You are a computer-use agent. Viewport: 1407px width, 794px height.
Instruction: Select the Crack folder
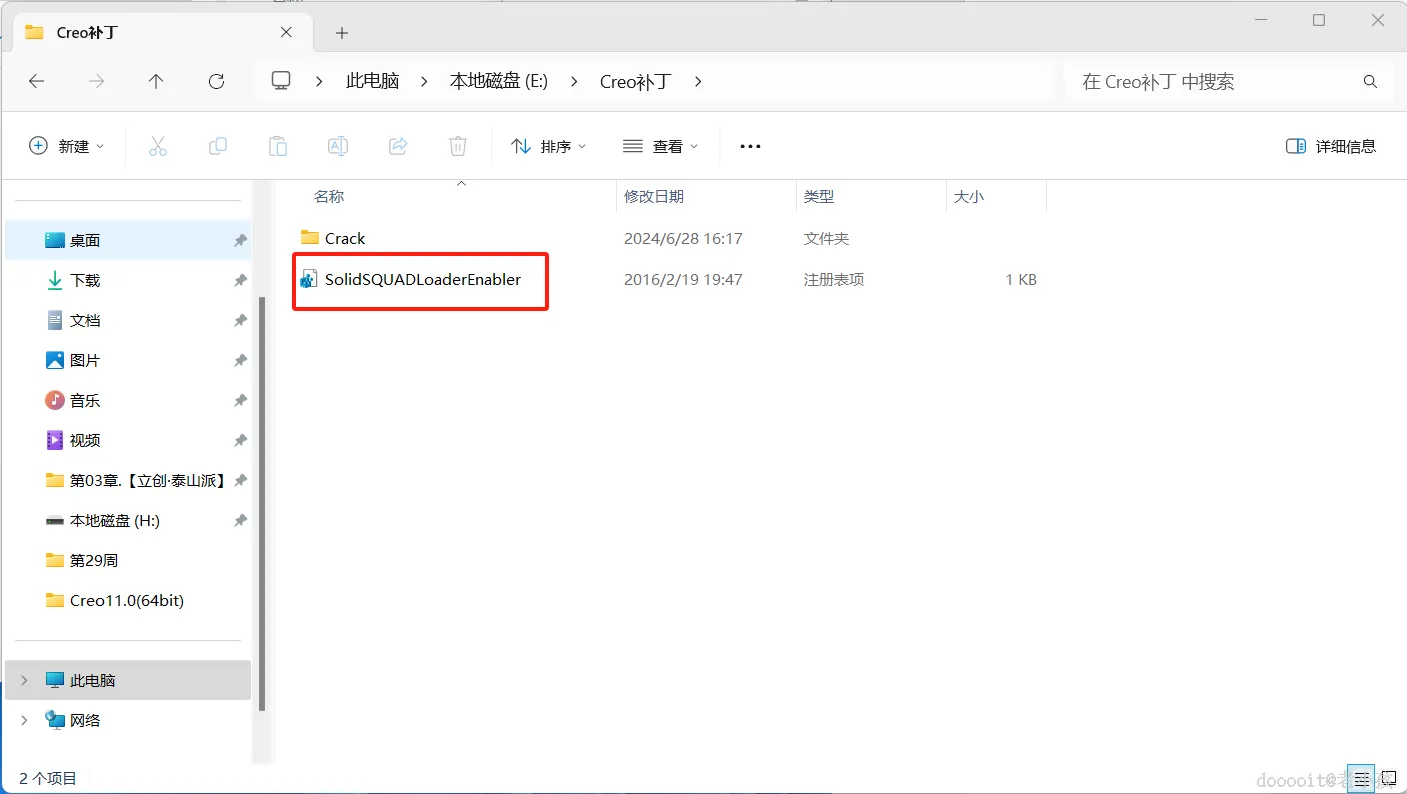tap(345, 238)
